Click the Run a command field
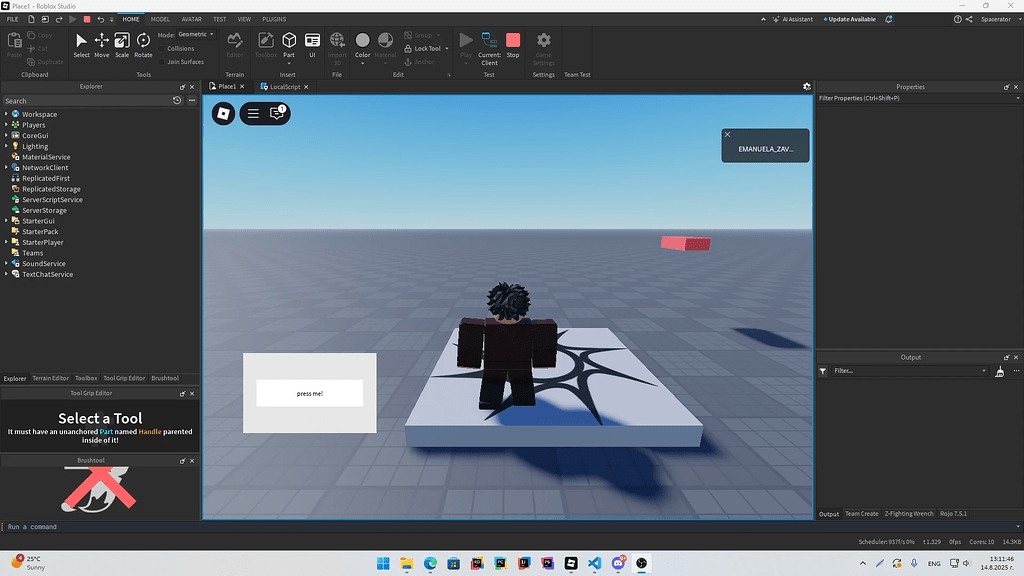This screenshot has width=1024, height=576. (x=60, y=525)
